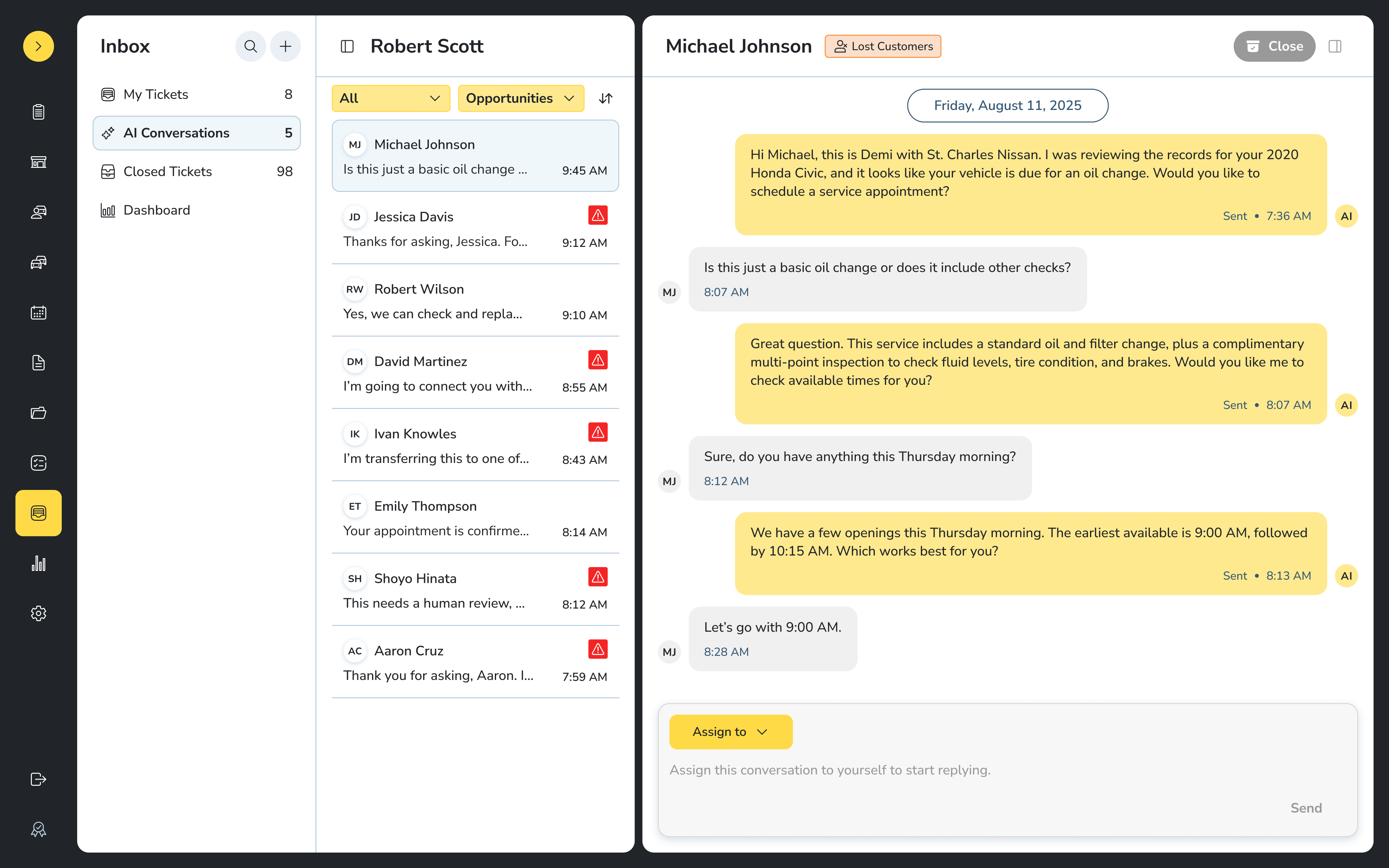
Task: Expand the Assign to dropdown
Action: coord(730,731)
